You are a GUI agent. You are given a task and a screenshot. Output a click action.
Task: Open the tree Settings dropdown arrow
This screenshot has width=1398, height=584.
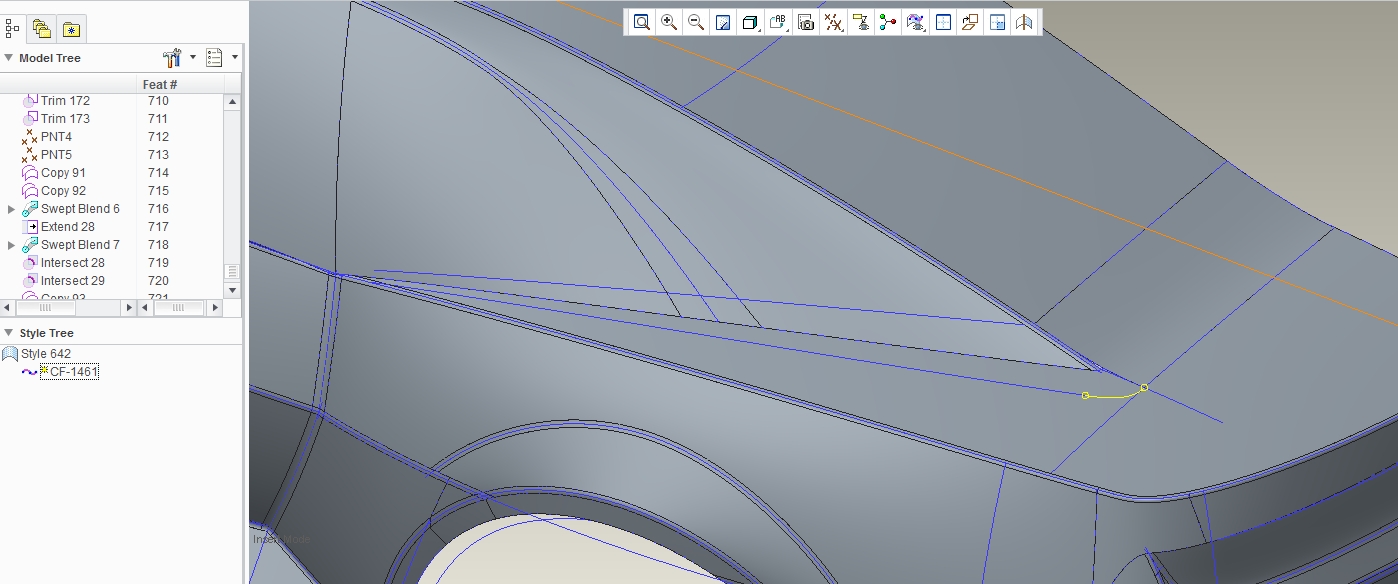[192, 57]
